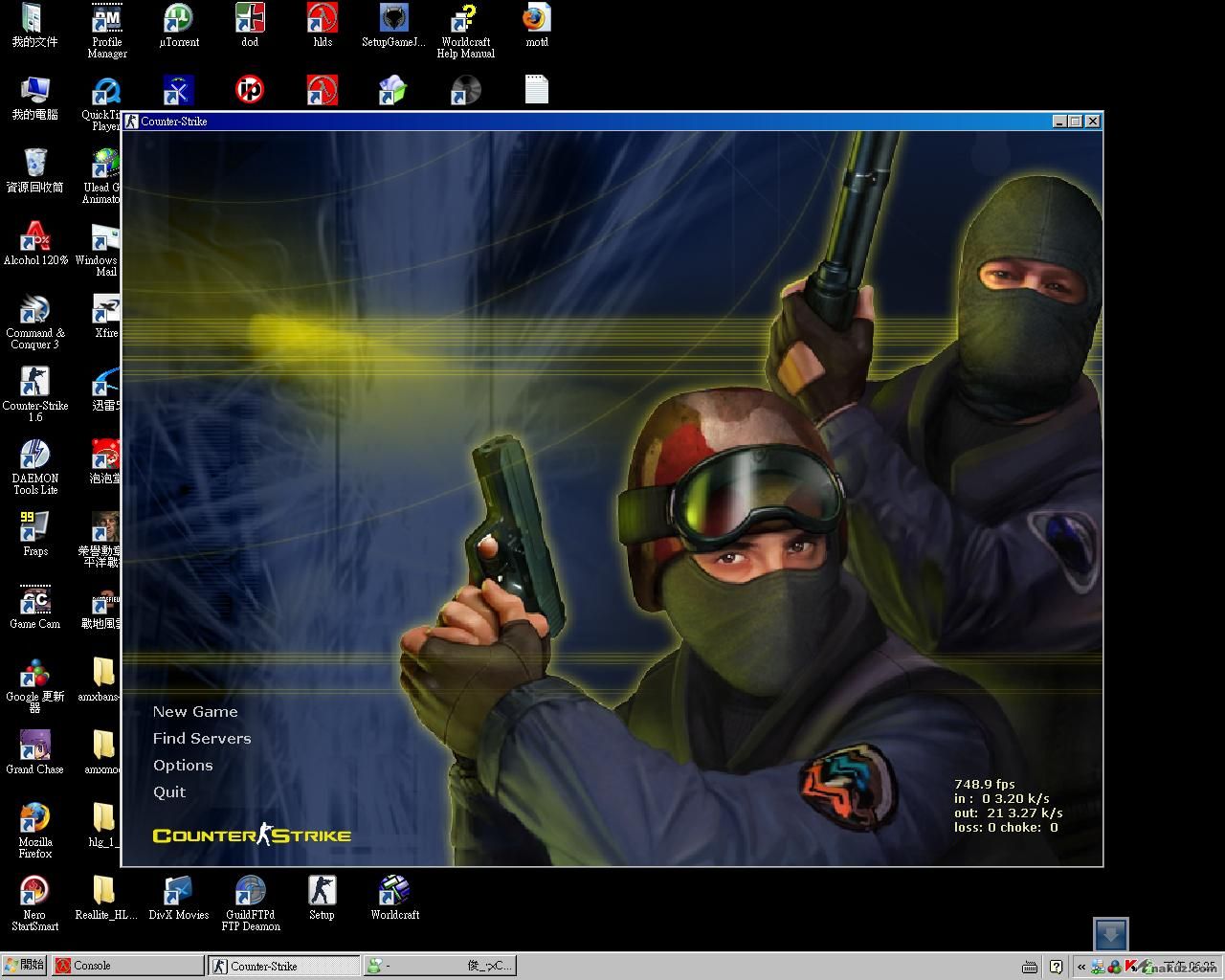Expand hidden system tray icons chevron
Viewport: 1225px width, 980px height.
pos(1080,967)
